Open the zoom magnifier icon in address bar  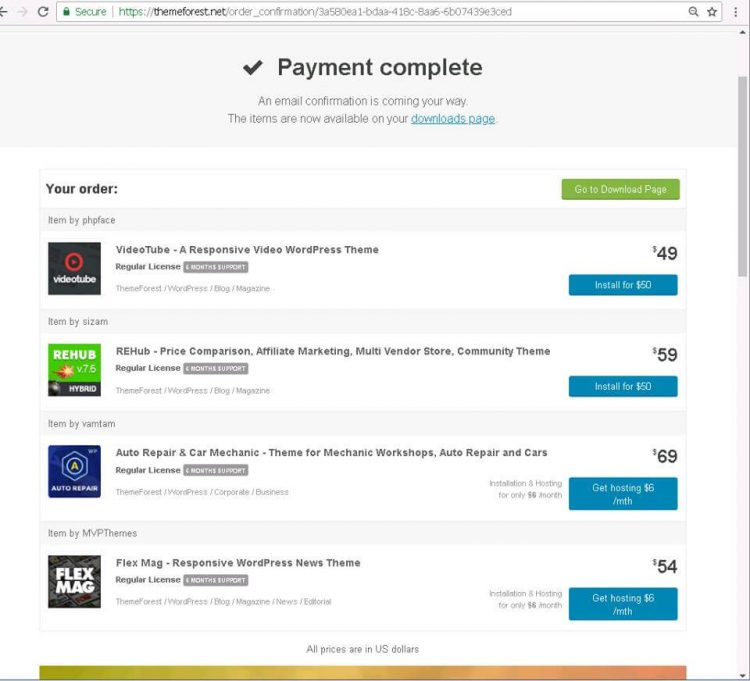click(693, 11)
